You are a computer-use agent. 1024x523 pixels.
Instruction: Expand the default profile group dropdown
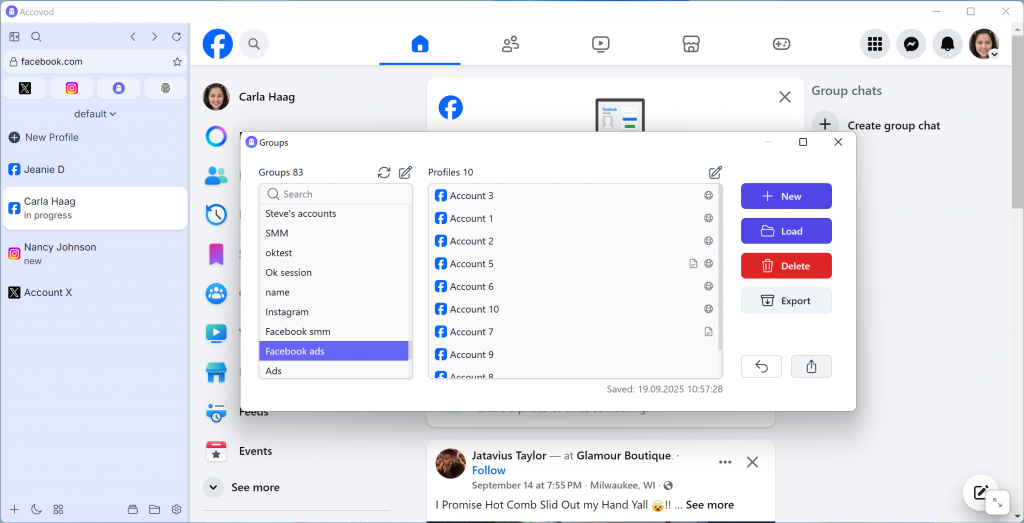(95, 114)
